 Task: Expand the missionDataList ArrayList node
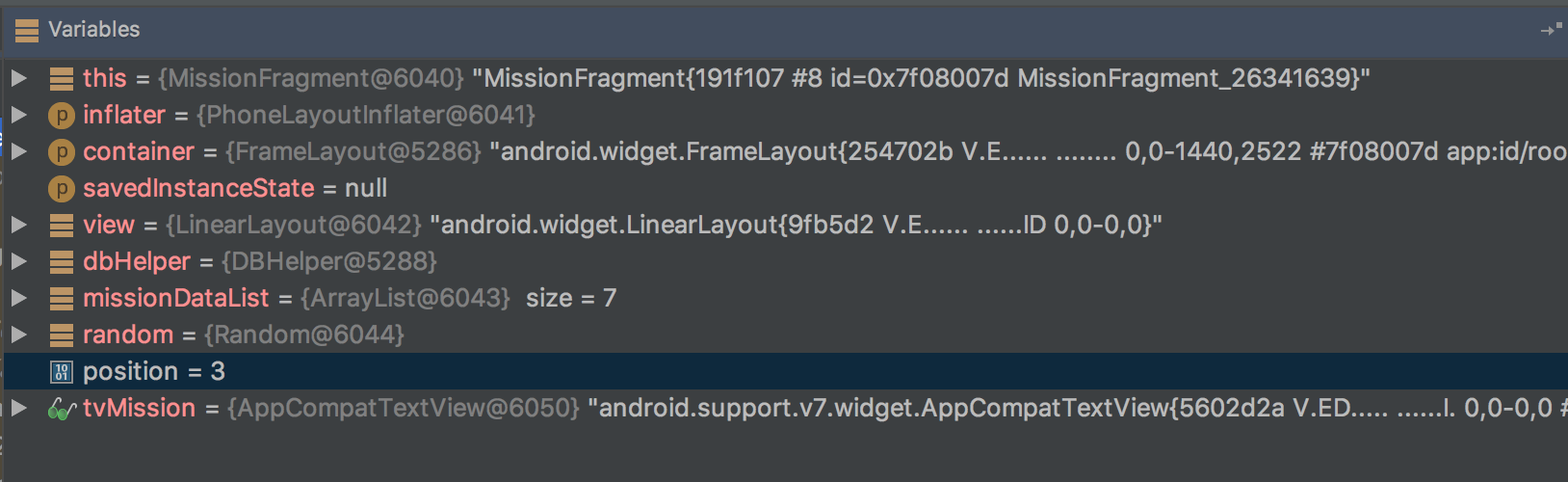[x=18, y=298]
